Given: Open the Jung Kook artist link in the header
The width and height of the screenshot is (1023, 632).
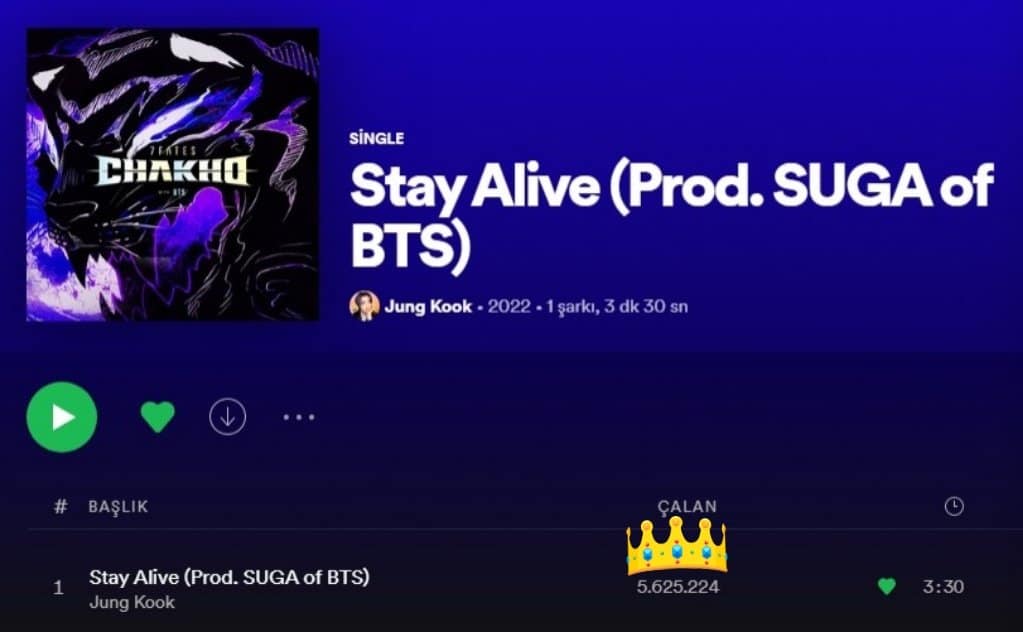Looking at the screenshot, I should (428, 307).
